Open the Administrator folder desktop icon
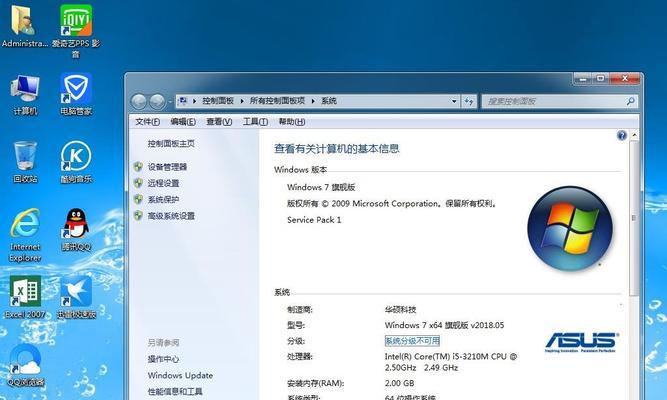Viewport: 667px width, 400px height. (x=24, y=26)
